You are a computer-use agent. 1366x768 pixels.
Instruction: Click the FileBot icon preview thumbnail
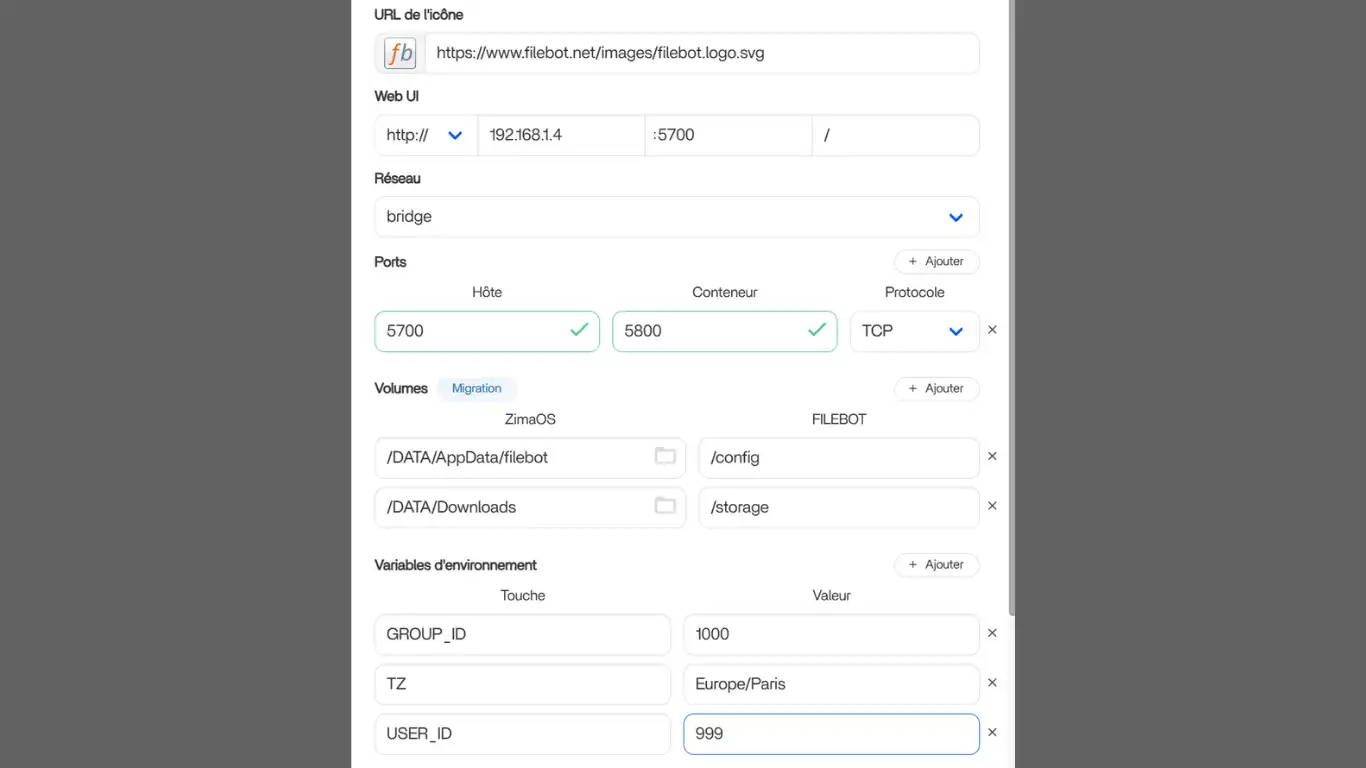400,53
